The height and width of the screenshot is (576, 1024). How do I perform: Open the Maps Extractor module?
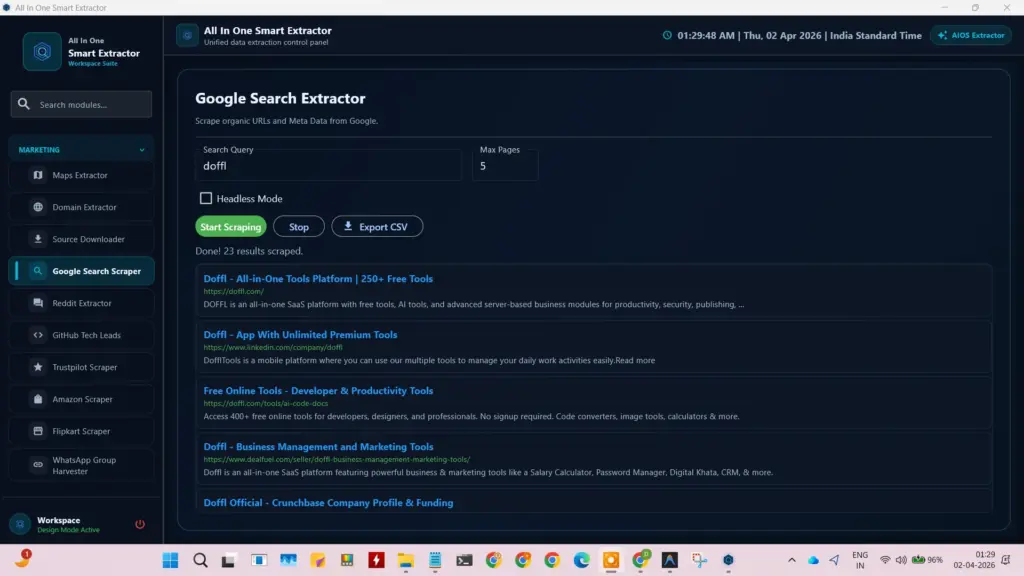point(81,175)
